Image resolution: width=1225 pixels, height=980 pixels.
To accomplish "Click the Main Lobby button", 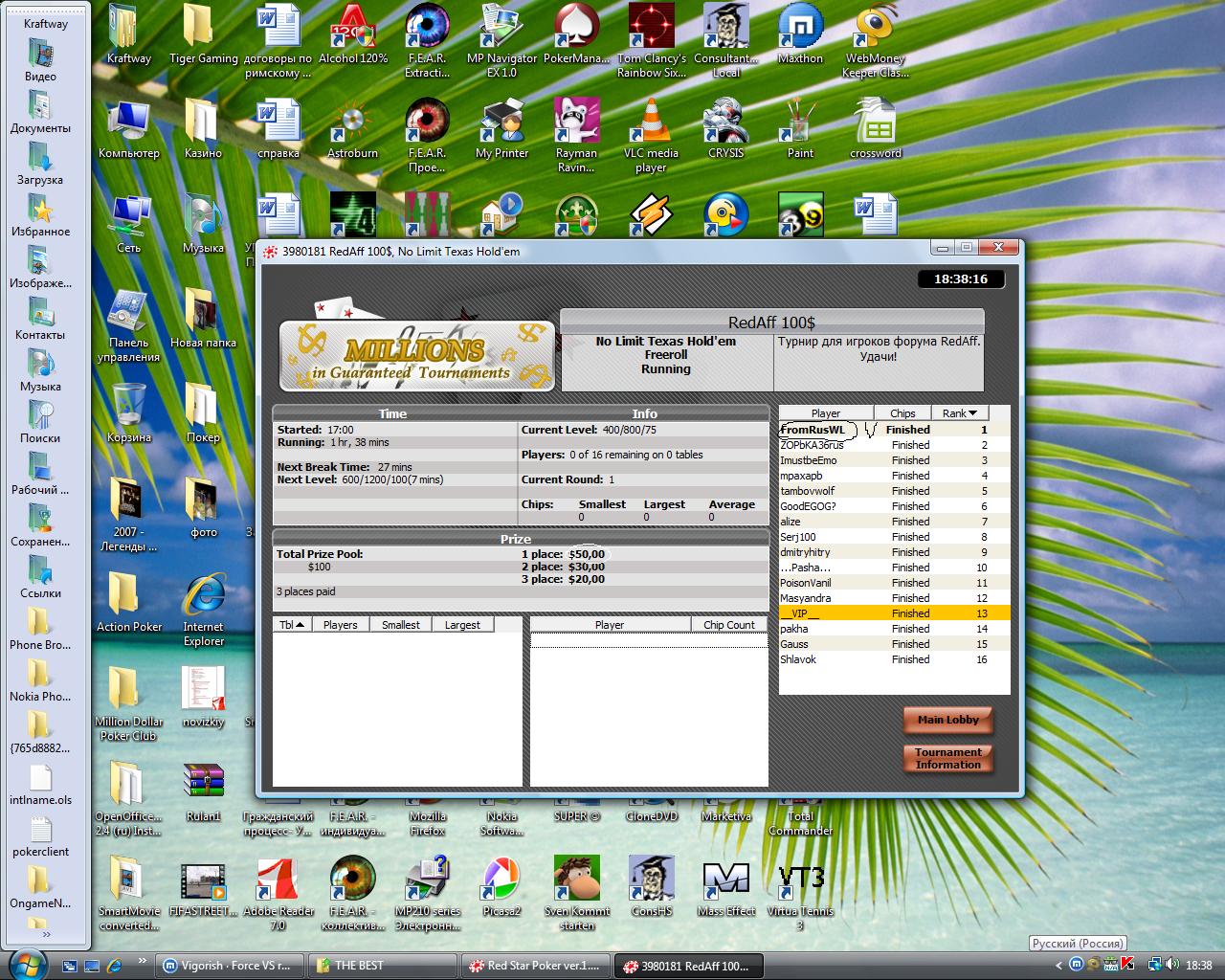I will 947,720.
